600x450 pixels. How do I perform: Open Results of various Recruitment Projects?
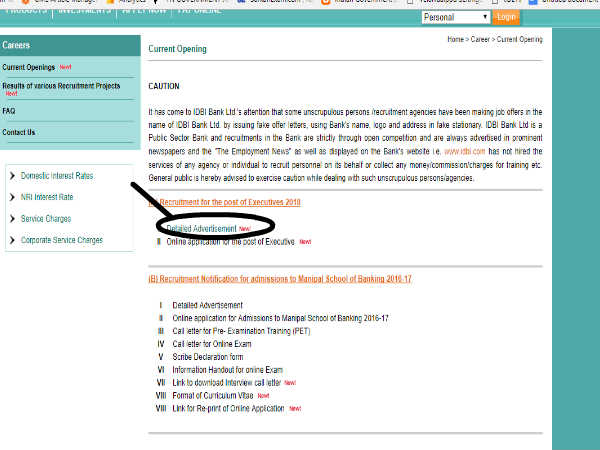(61, 86)
